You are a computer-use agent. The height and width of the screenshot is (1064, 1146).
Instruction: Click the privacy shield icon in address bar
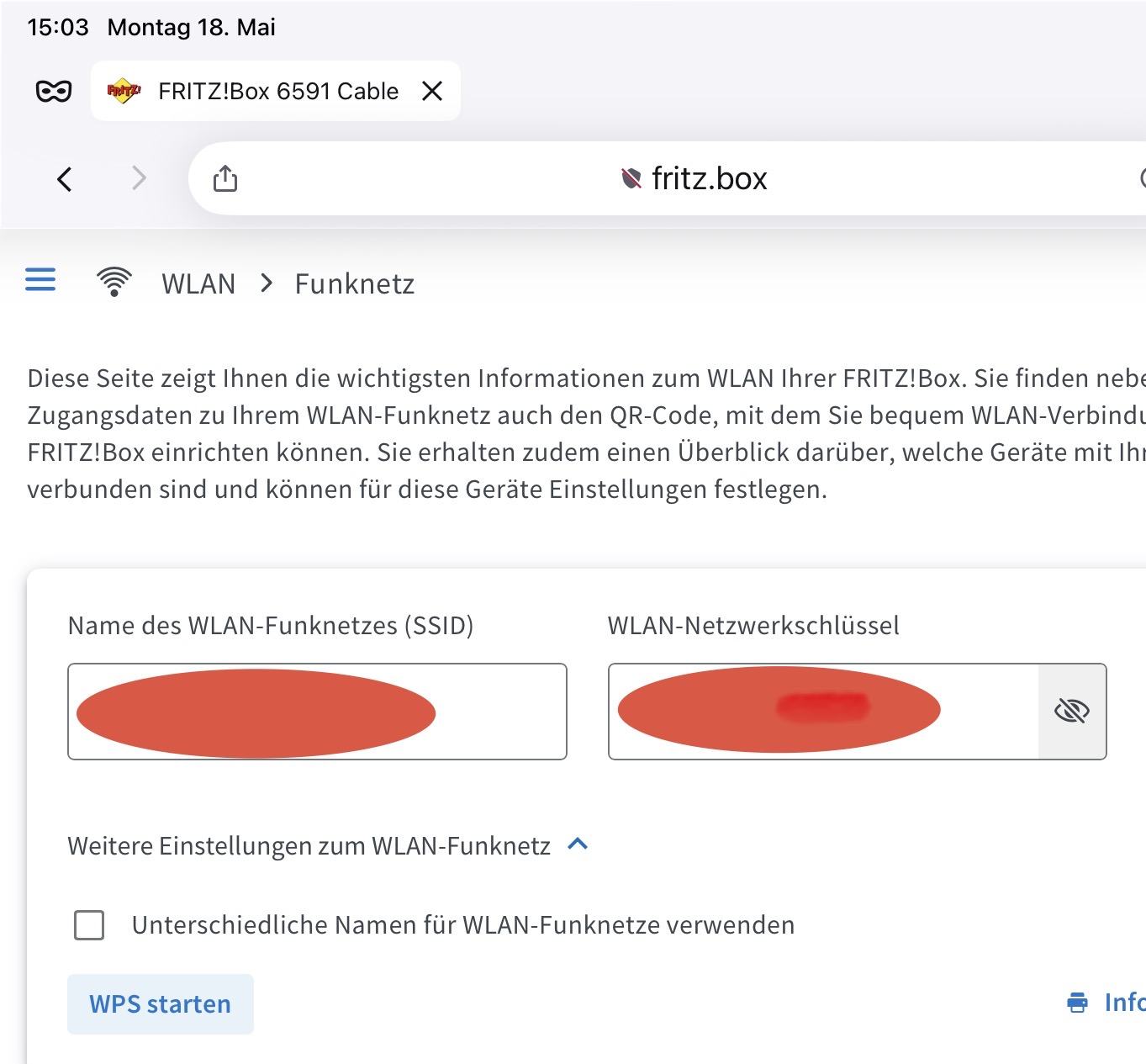(631, 178)
